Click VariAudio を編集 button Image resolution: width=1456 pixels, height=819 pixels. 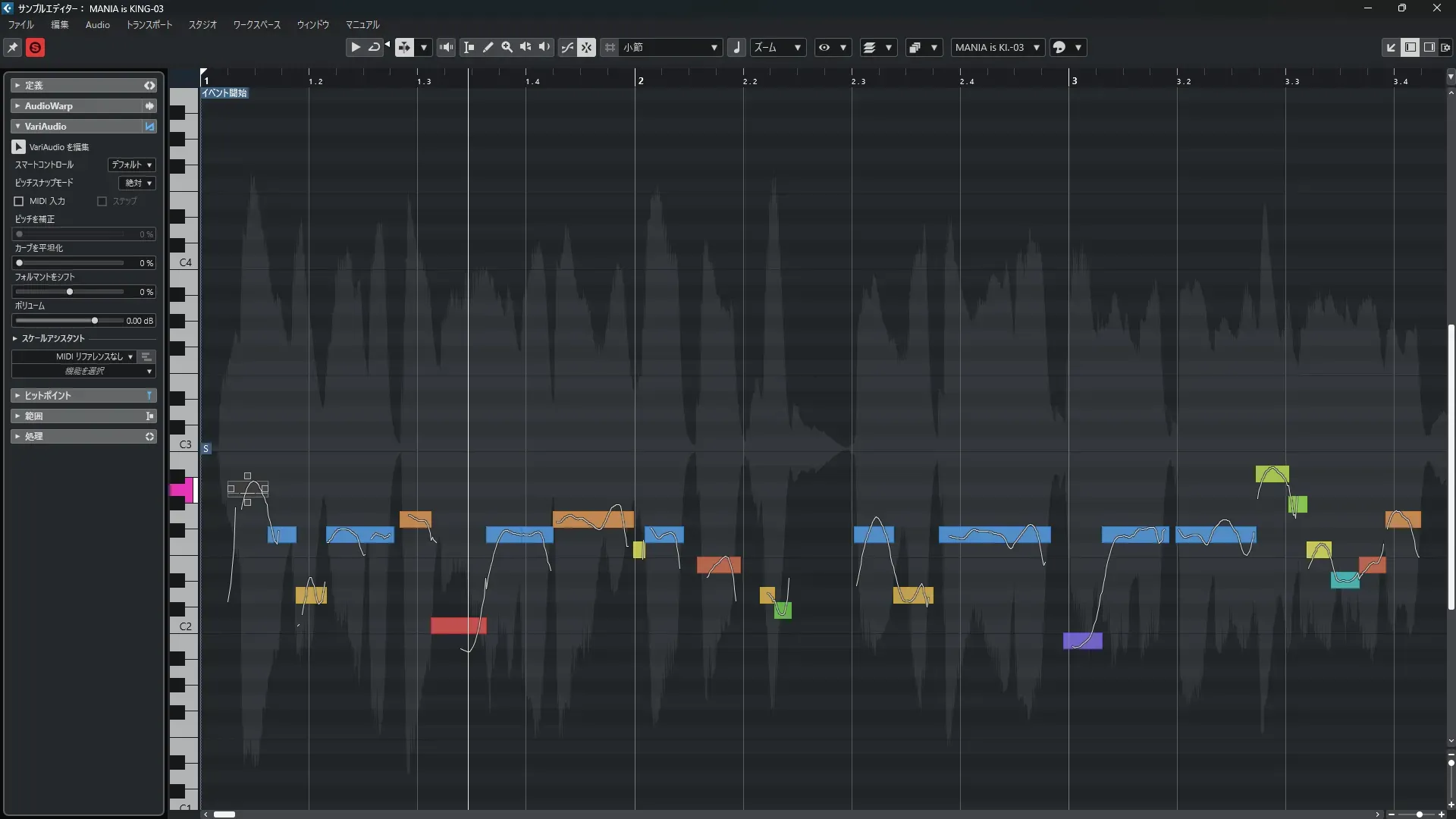[x=19, y=147]
